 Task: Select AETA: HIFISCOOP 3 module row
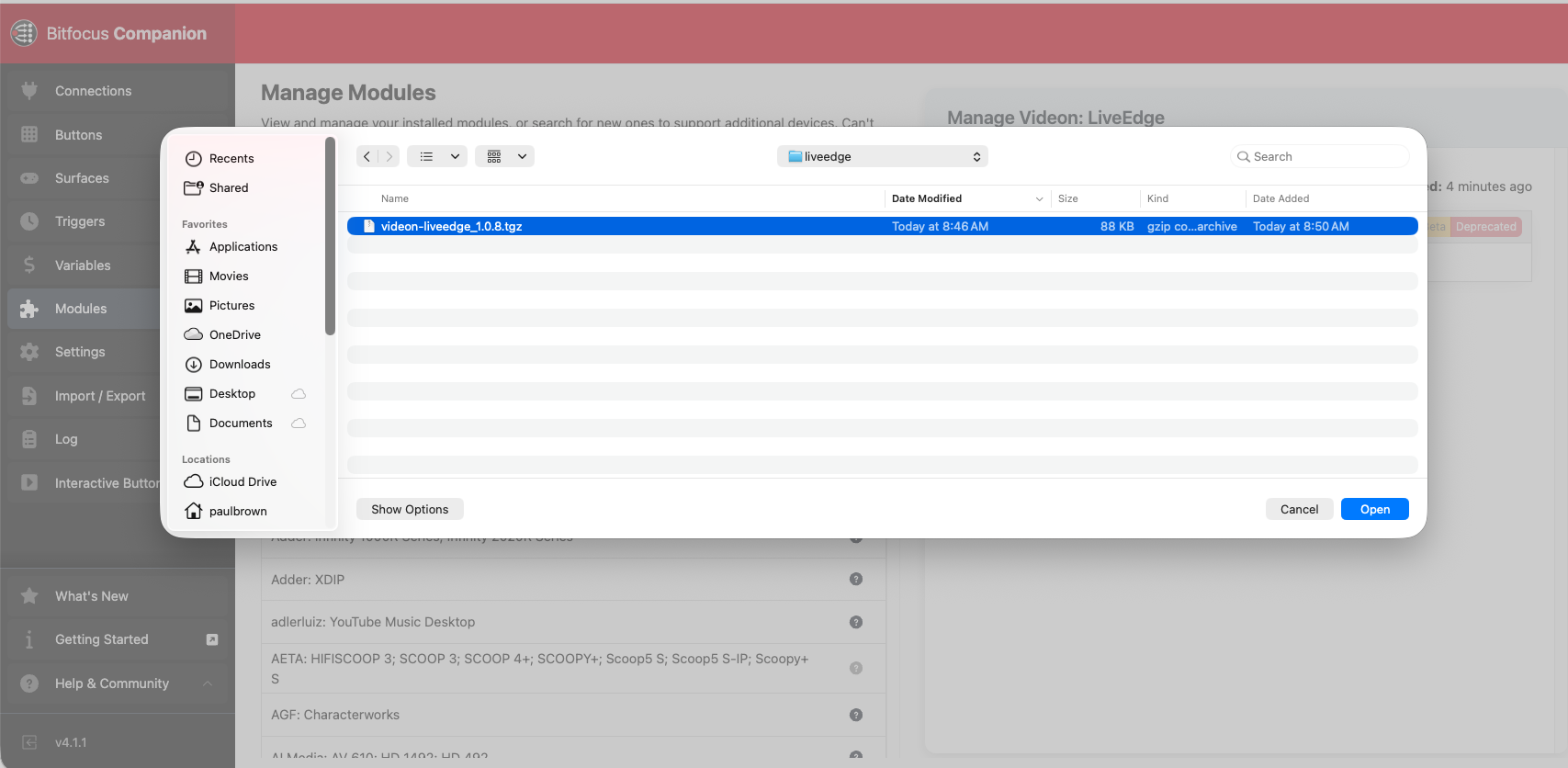(x=573, y=669)
